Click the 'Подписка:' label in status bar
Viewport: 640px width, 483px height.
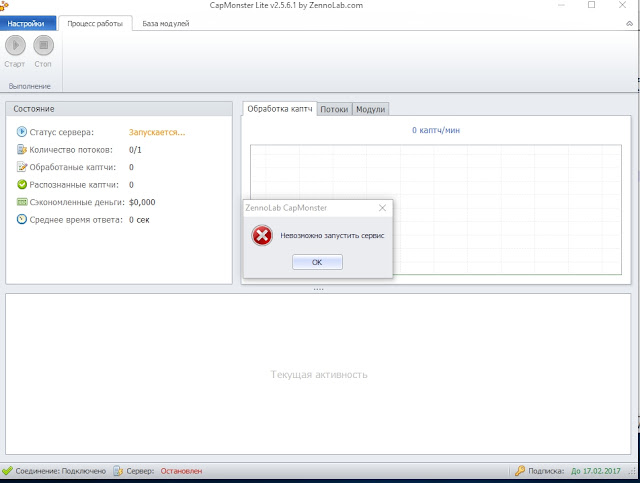point(546,471)
